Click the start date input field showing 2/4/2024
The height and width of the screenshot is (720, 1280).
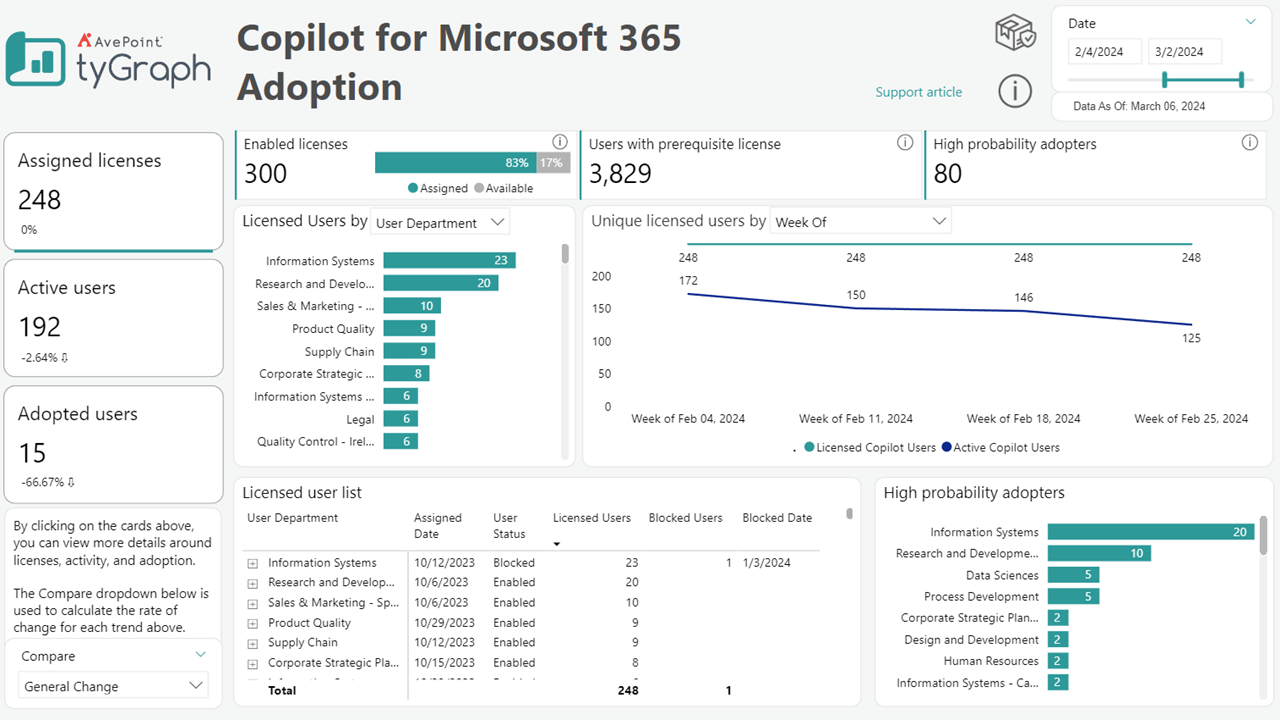coord(1104,50)
